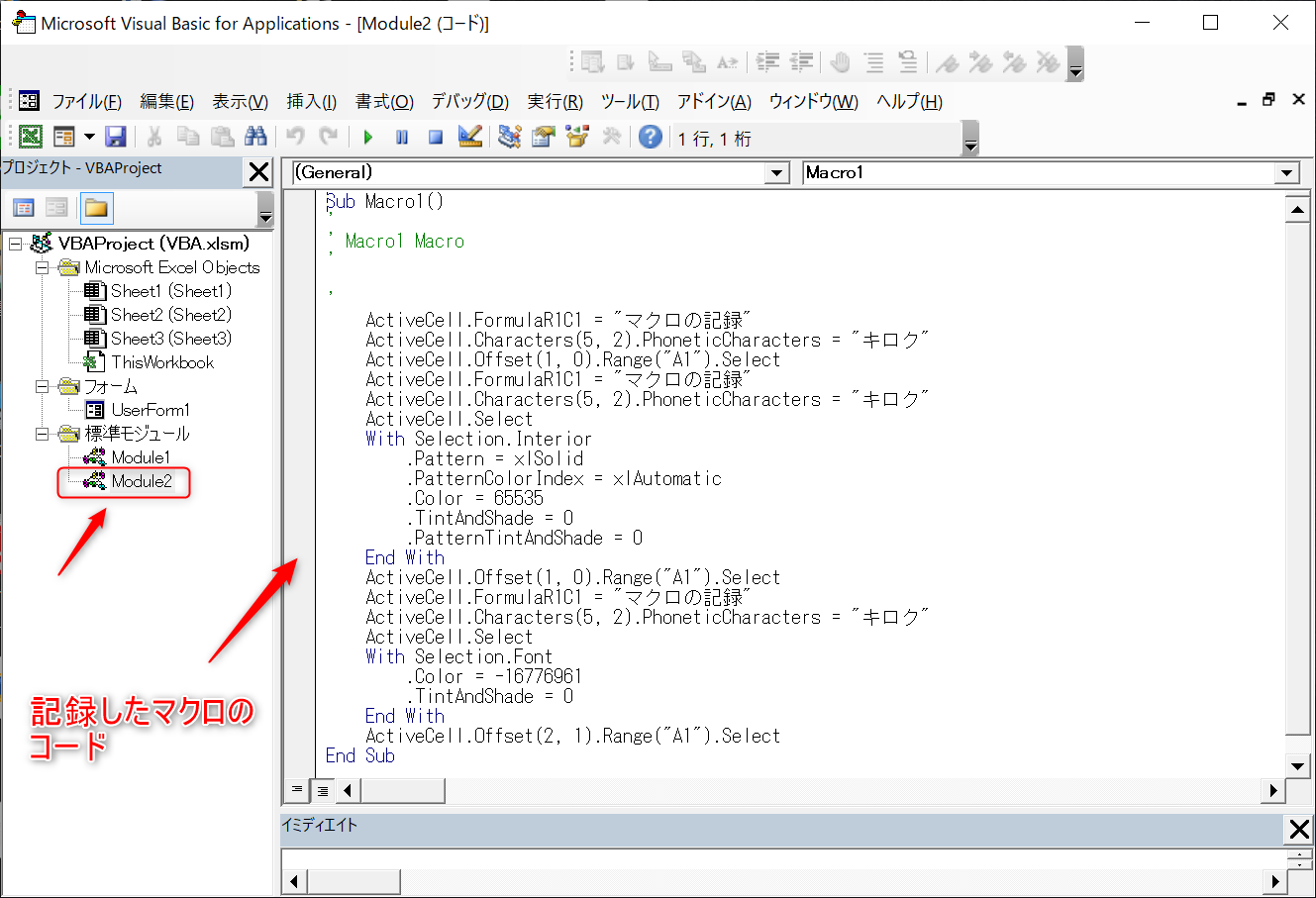Open Project Explorer from the toolbar icon

510,137
